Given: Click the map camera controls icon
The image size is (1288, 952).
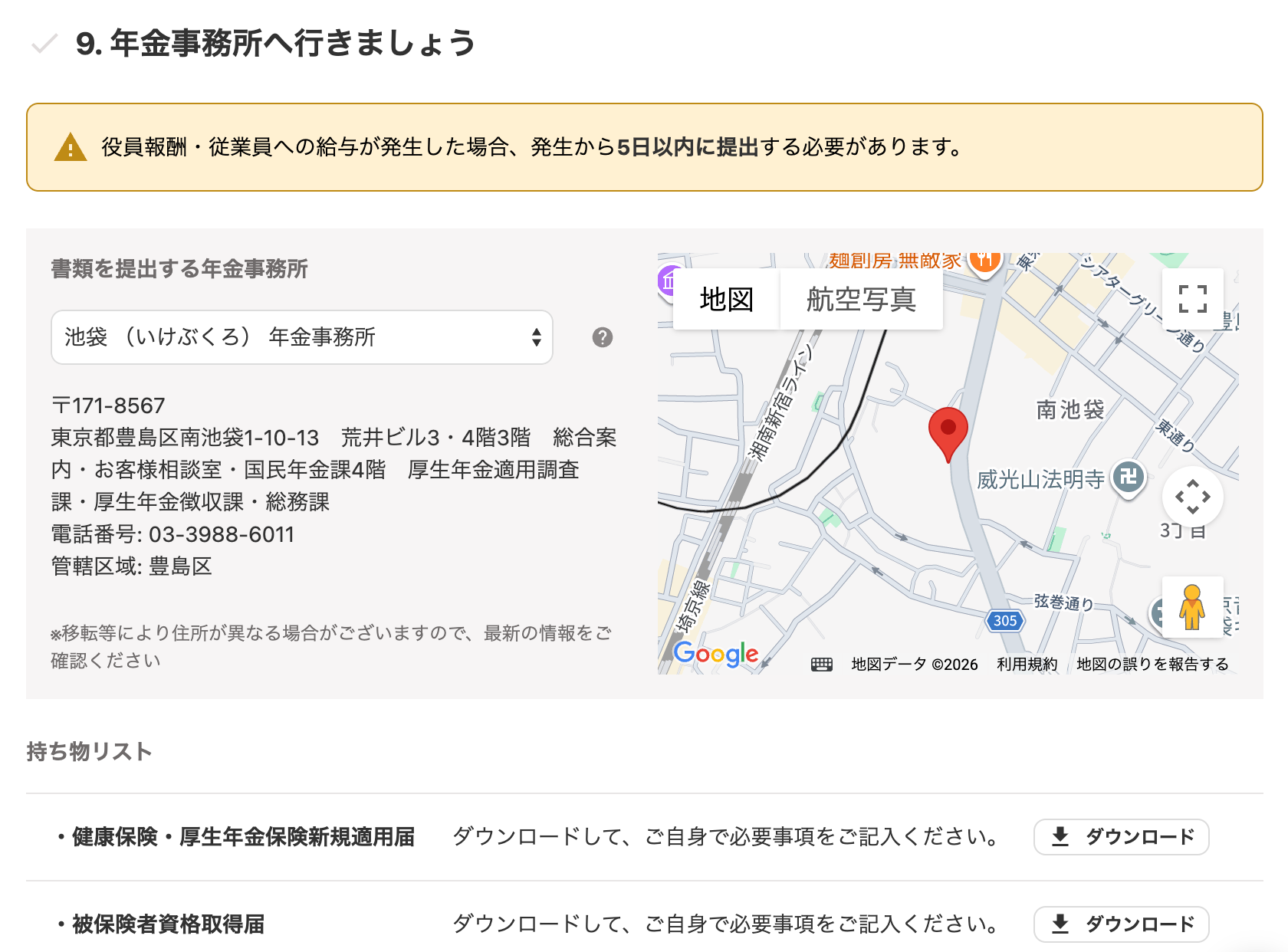Looking at the screenshot, I should coord(1193,497).
